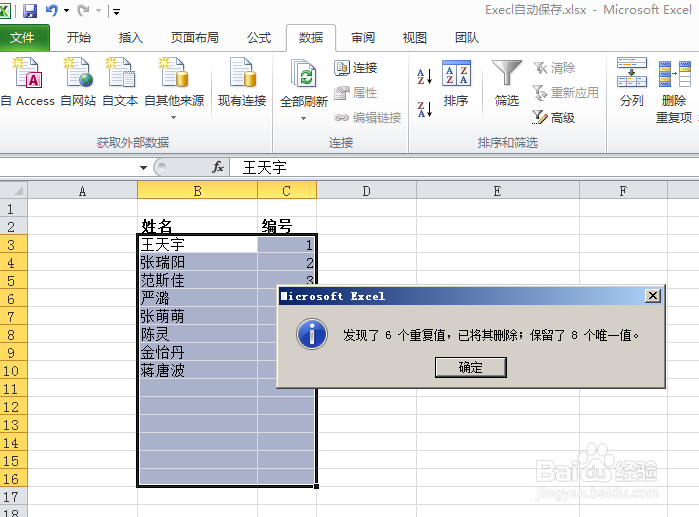Open the Name Box dropdown arrow

point(143,168)
